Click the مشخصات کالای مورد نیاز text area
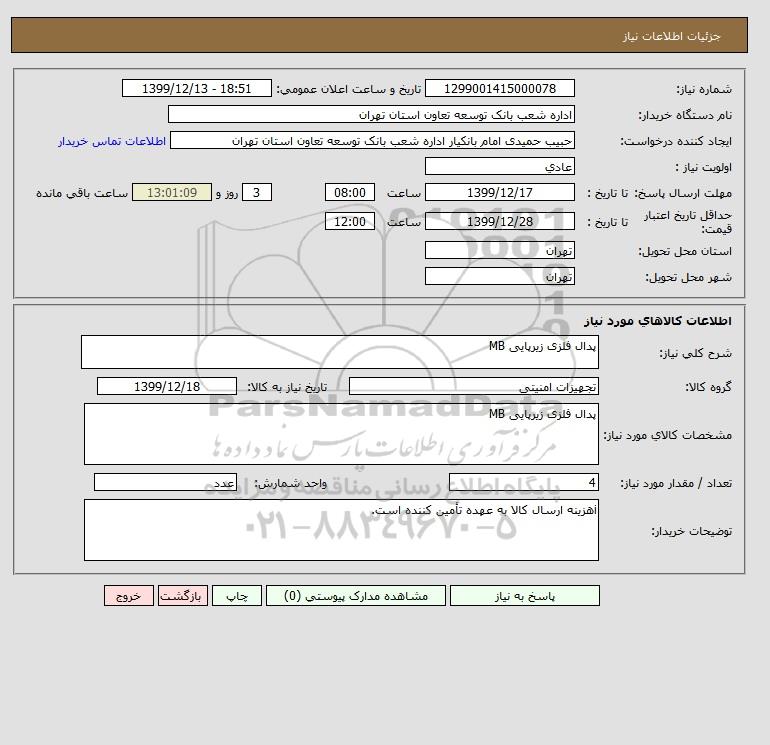The width and height of the screenshot is (770, 745). coord(341,434)
